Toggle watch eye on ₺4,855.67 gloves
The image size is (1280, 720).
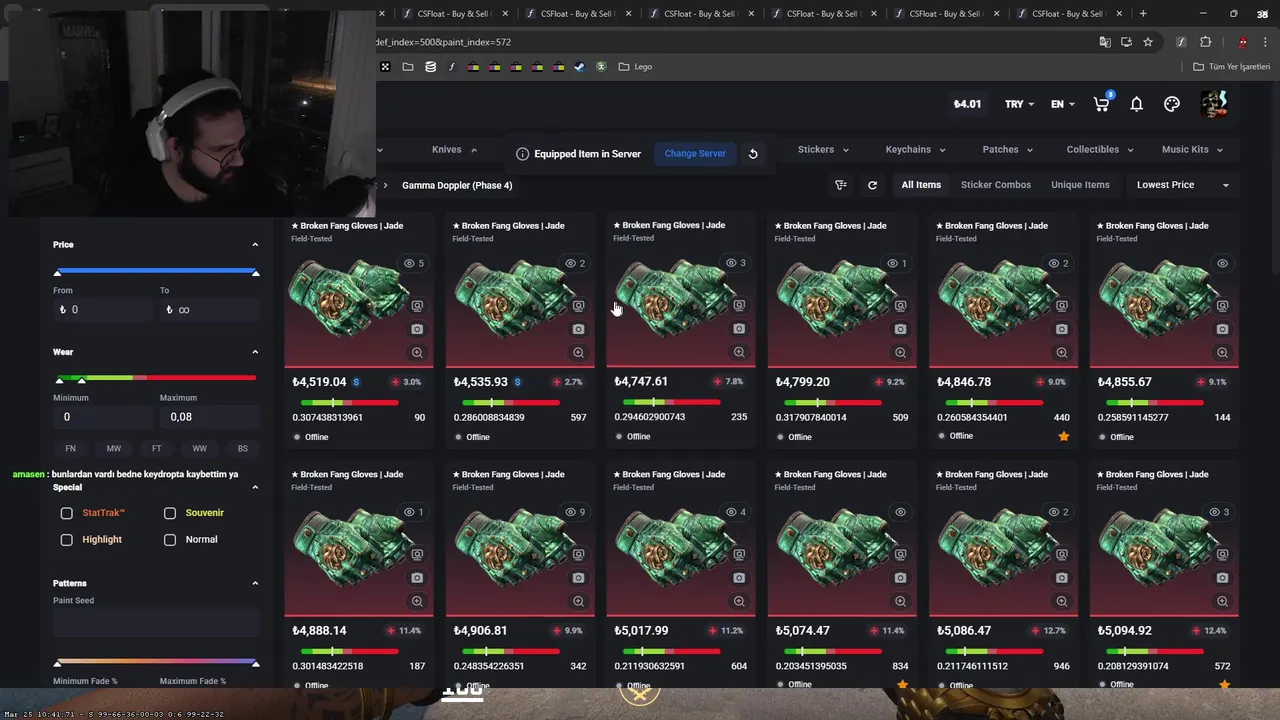pos(1222,263)
